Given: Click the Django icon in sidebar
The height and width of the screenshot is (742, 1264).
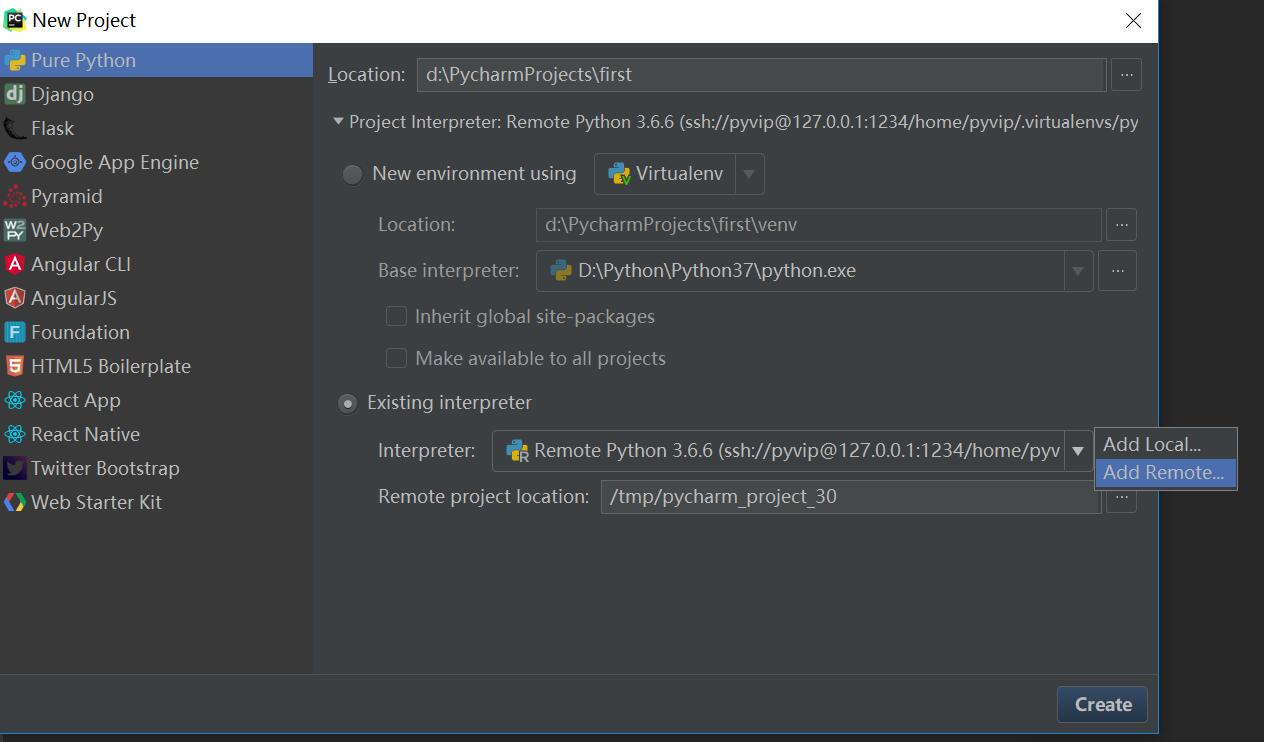Looking at the screenshot, I should coord(15,94).
